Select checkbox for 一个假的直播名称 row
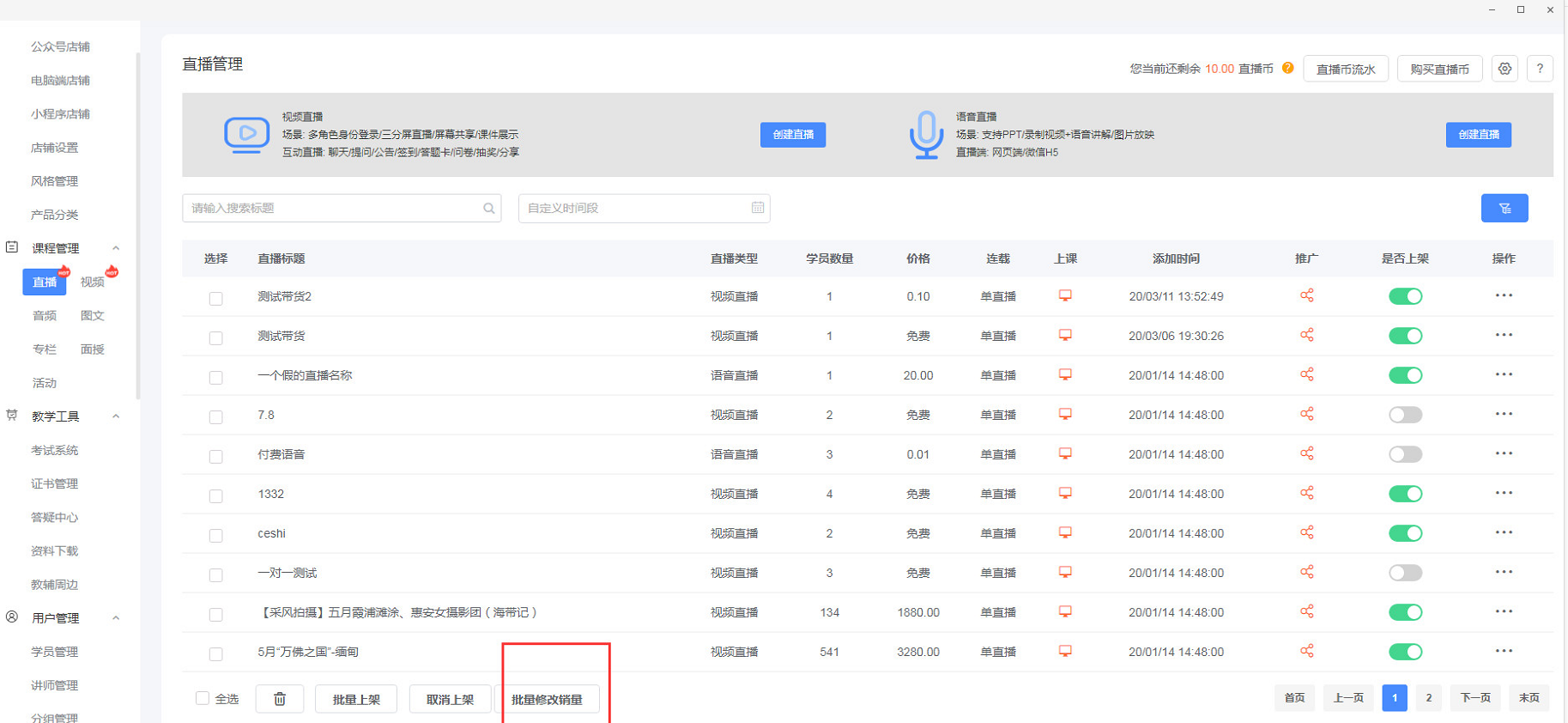Screen dimensions: 1568x723 pyautogui.click(x=215, y=377)
